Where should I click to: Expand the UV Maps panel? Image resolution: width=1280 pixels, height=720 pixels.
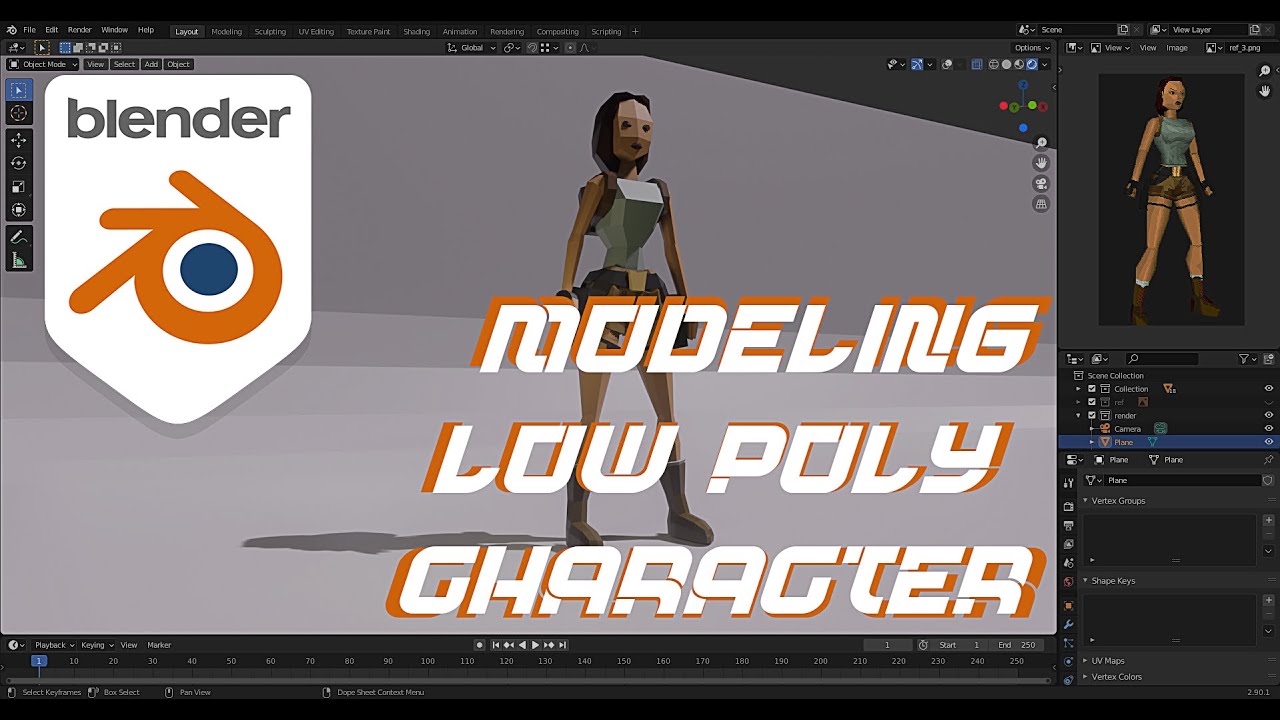click(x=1107, y=661)
